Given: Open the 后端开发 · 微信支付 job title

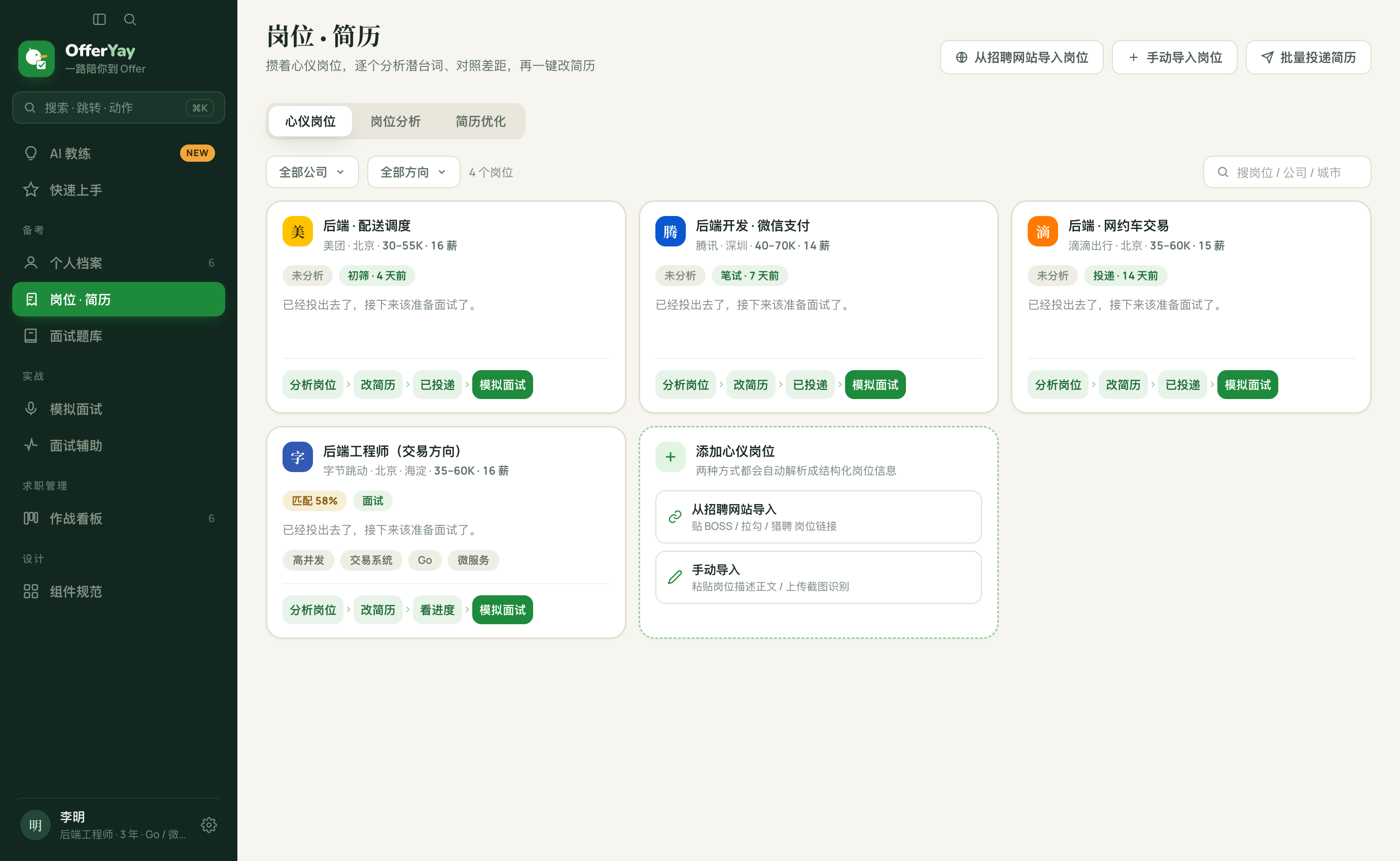Looking at the screenshot, I should point(752,226).
